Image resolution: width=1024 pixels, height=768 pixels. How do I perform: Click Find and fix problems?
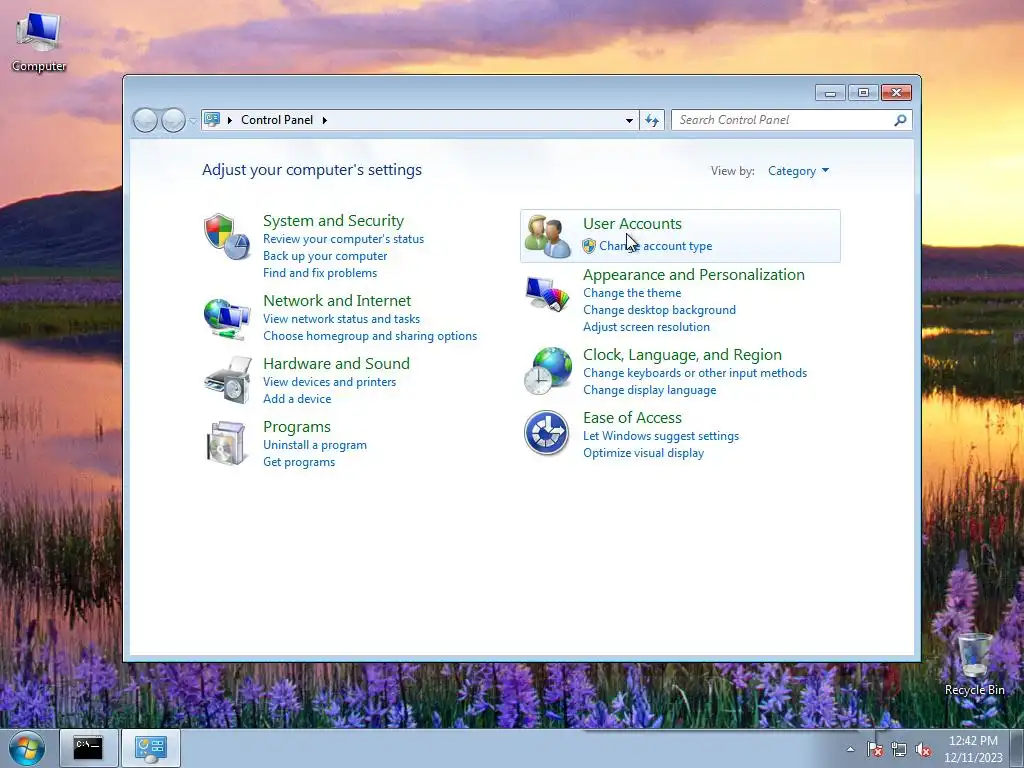(320, 273)
